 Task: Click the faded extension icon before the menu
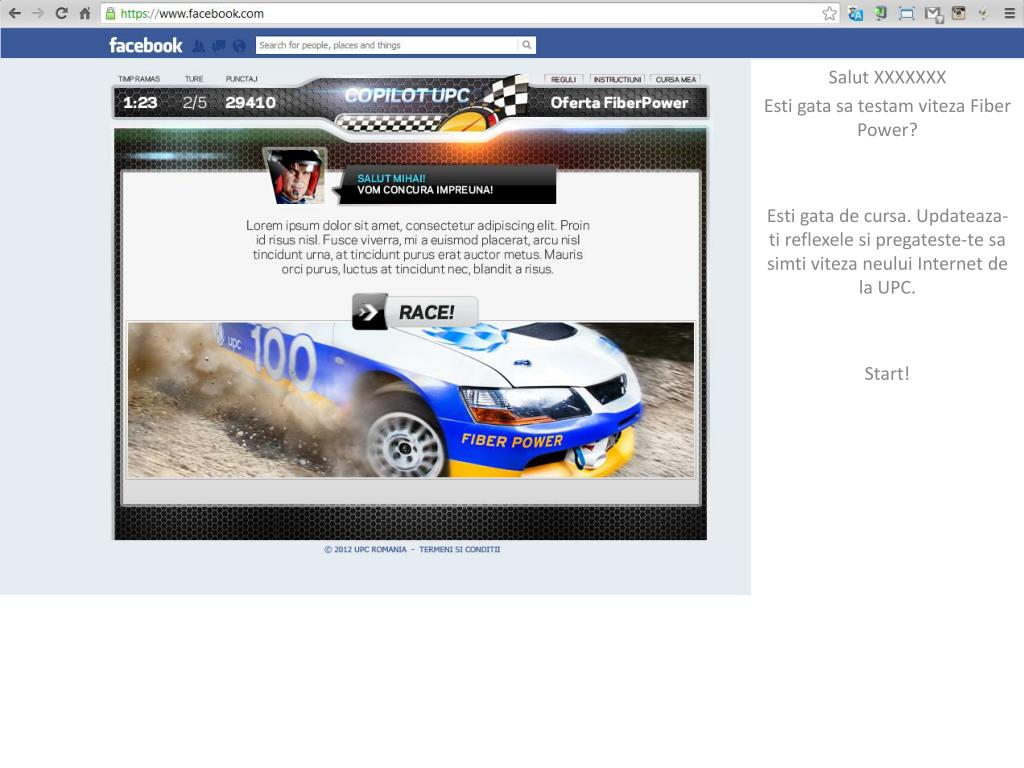983,14
